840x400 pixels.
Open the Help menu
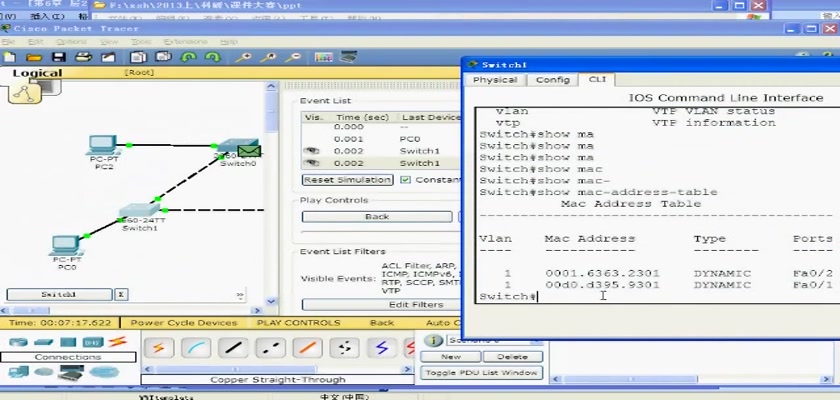[x=229, y=42]
